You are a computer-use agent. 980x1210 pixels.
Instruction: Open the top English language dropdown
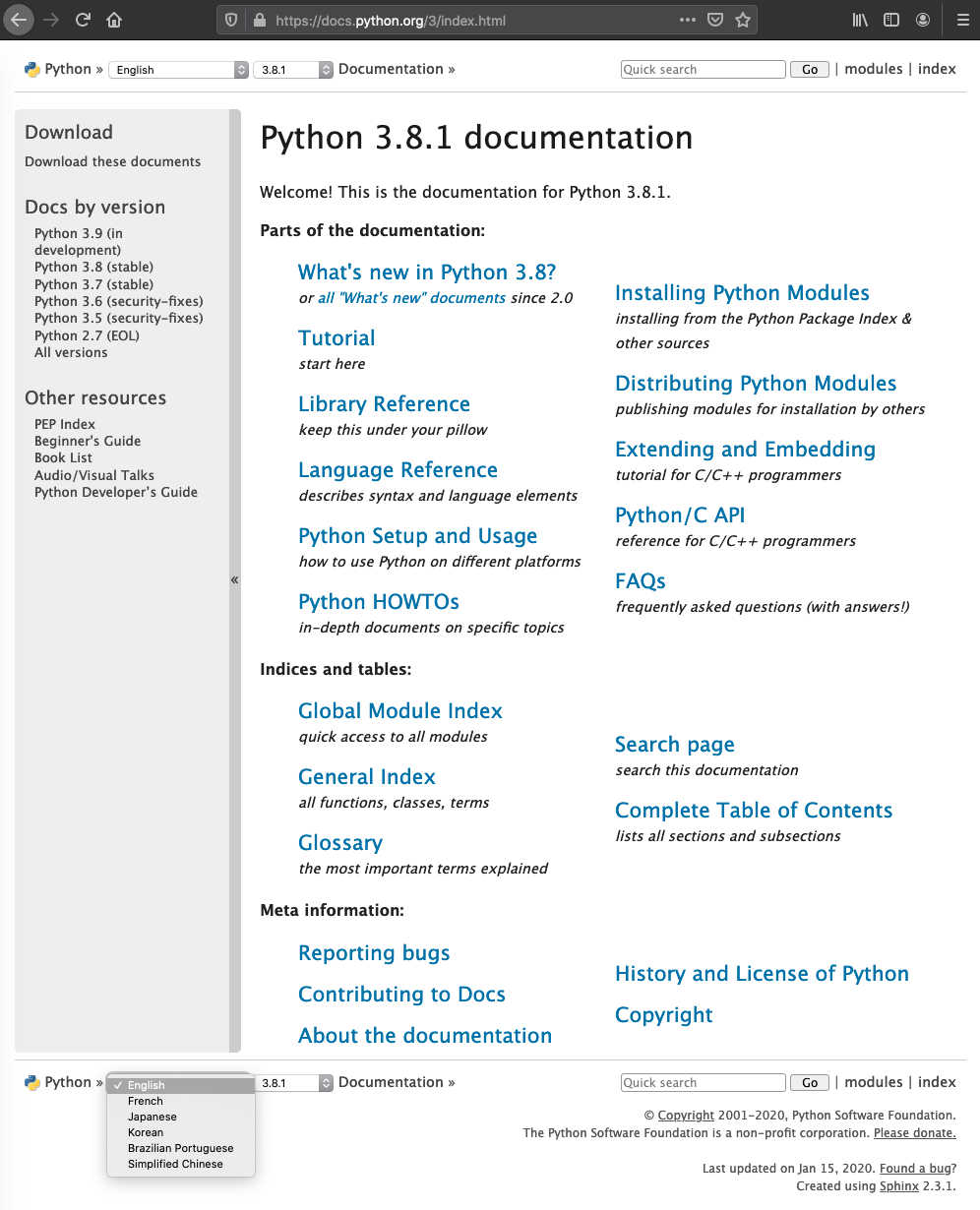click(178, 70)
